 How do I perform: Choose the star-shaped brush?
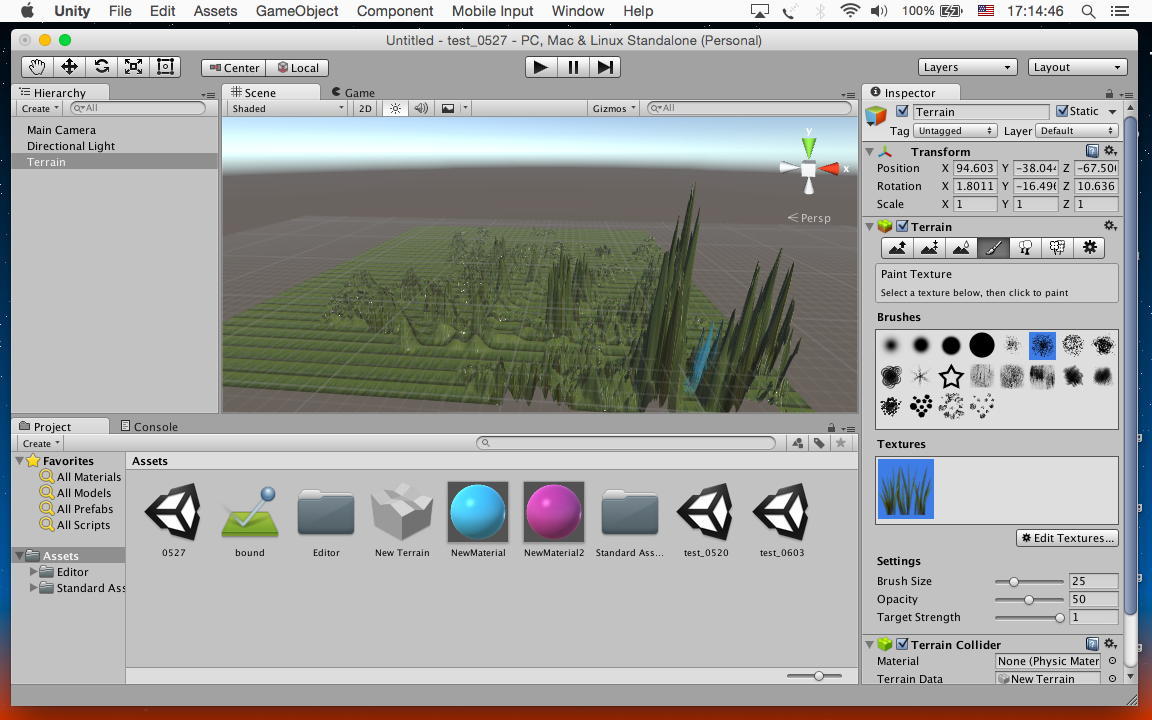click(951, 376)
